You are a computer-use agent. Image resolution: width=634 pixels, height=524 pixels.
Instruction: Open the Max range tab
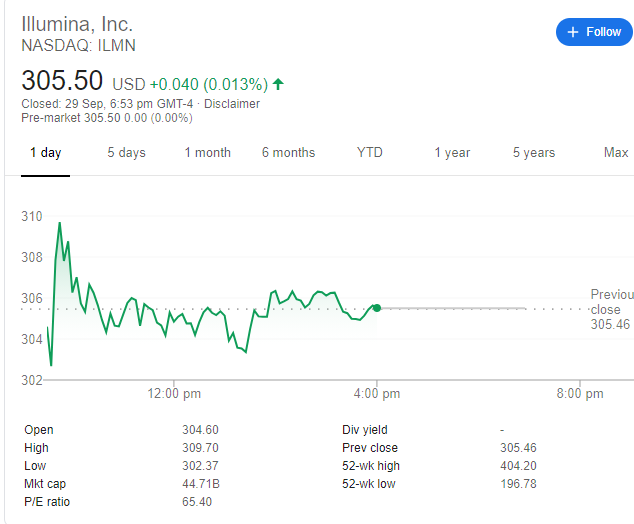point(616,153)
